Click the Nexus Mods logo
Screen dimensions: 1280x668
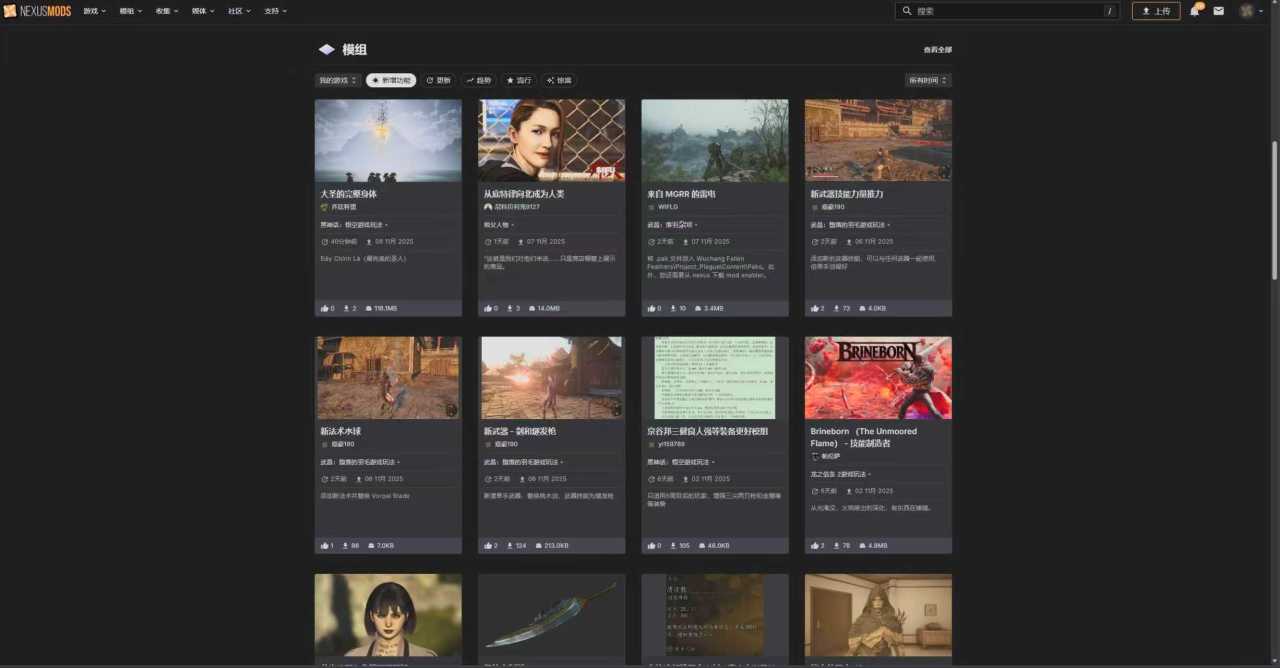tap(37, 11)
